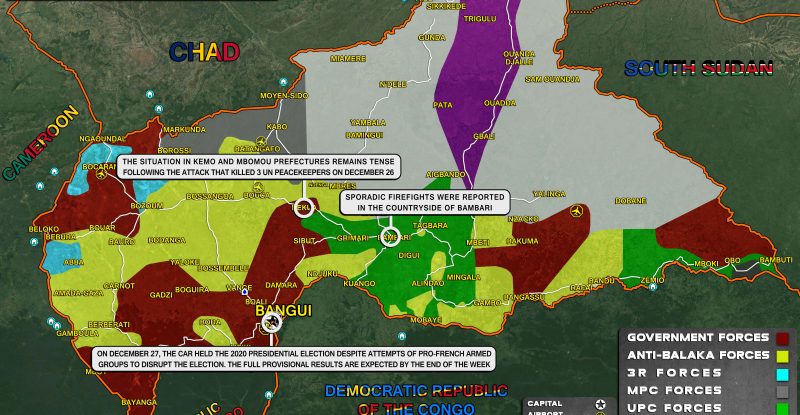Select the Kemo and Mbomou prefectures callout
The height and width of the screenshot is (415, 800).
pos(258,166)
